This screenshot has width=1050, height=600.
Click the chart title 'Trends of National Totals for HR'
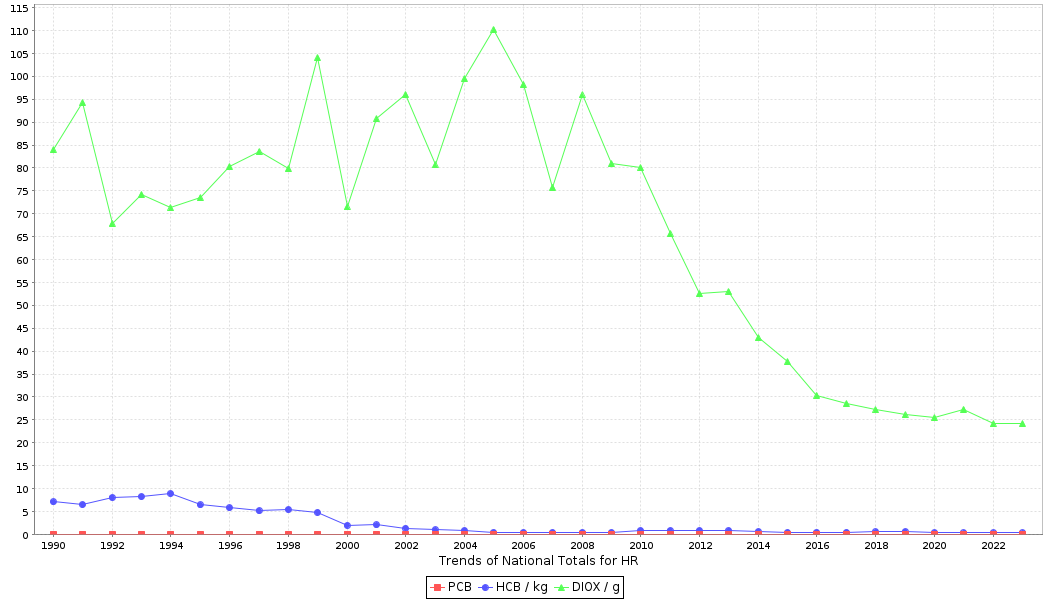[x=538, y=561]
